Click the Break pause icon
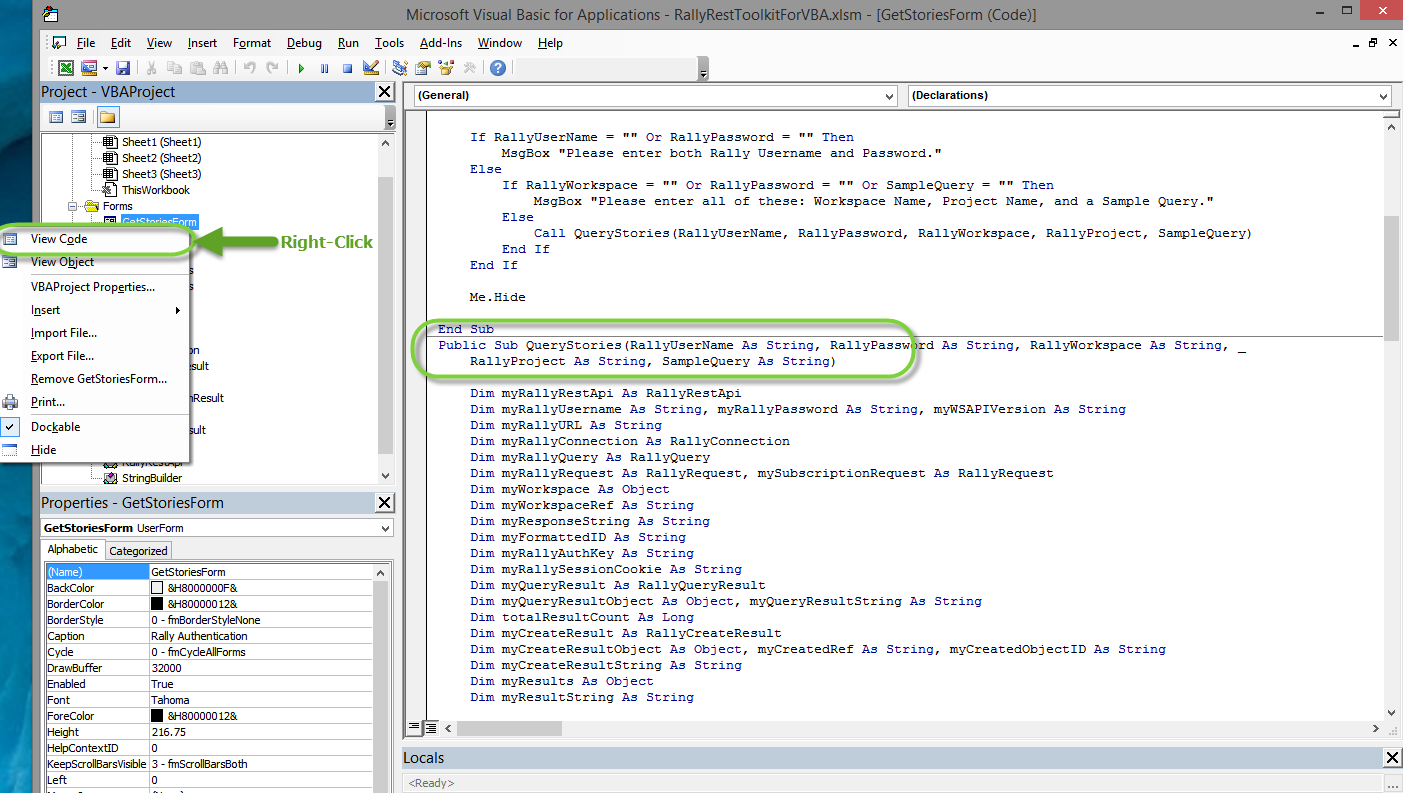Image resolution: width=1403 pixels, height=793 pixels. click(324, 68)
